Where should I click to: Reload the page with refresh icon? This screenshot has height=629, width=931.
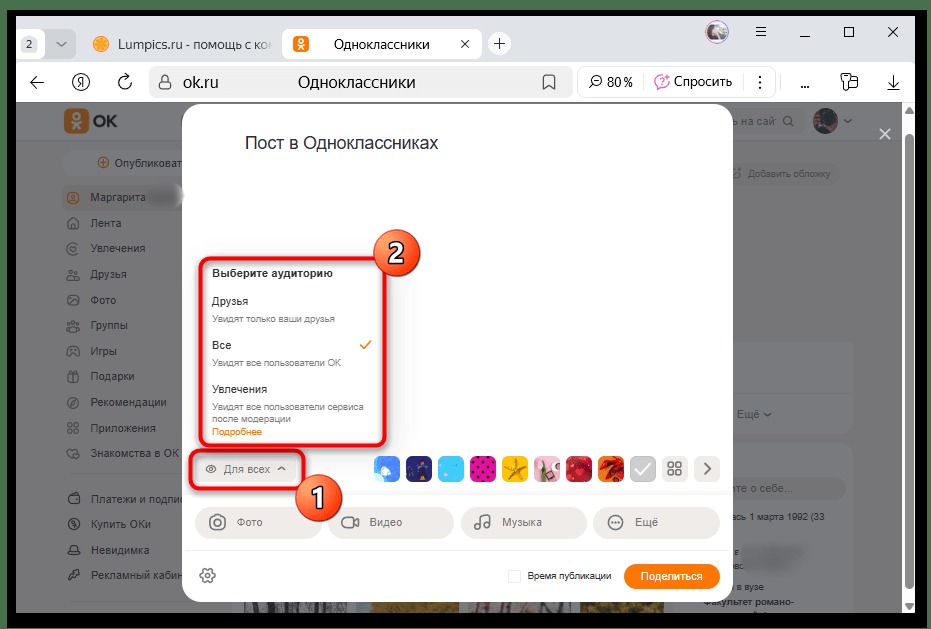(x=125, y=82)
